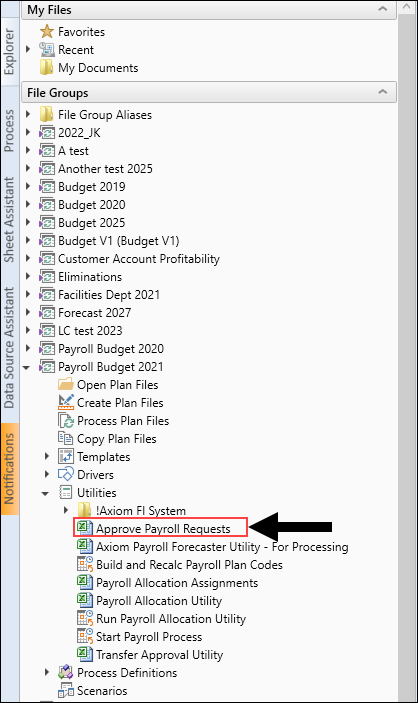Screen dimensions: 418x703
Task: Click the Favorites star icon
Action: [x=47, y=31]
